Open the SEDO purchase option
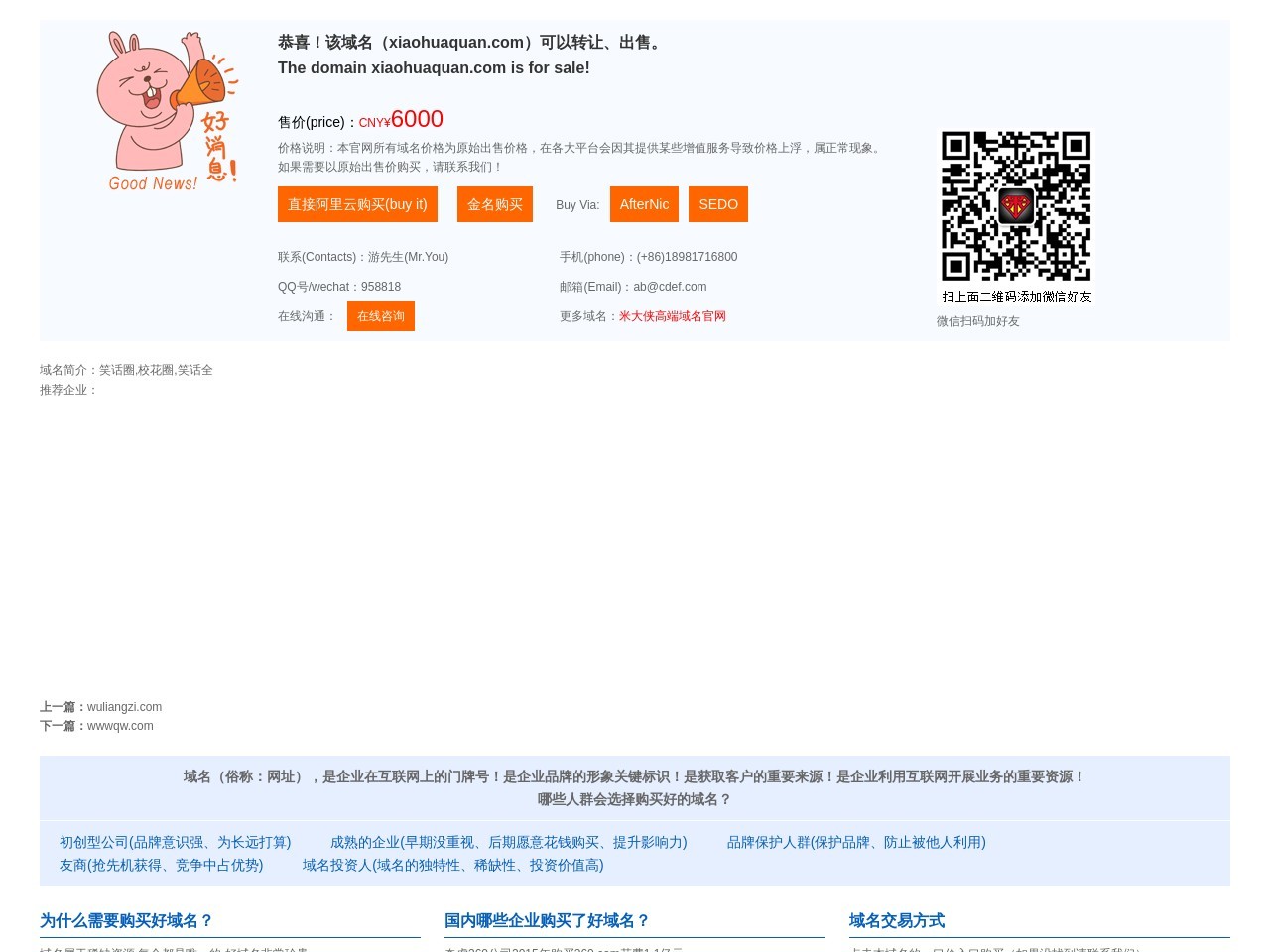This screenshot has width=1270, height=952. click(717, 204)
